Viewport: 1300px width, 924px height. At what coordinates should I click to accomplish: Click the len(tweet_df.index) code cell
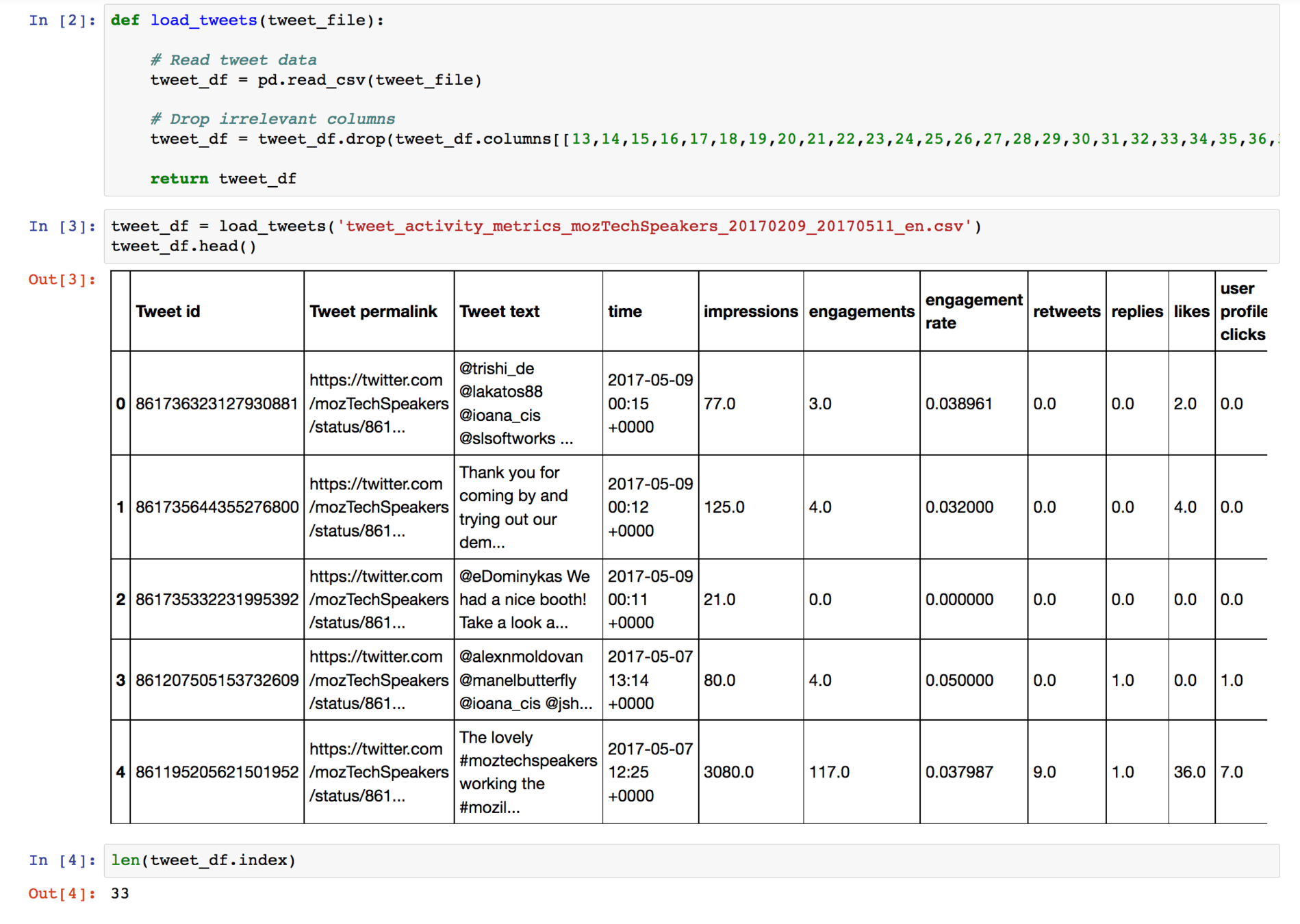click(691, 860)
